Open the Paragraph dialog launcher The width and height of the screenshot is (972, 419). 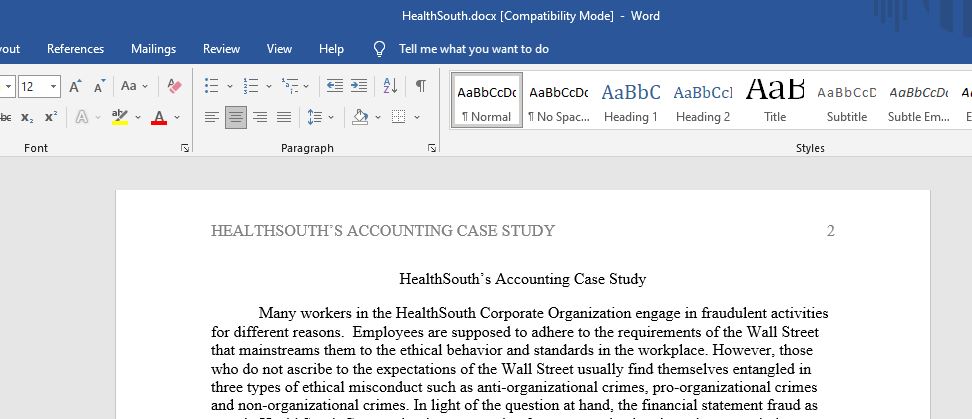coord(432,148)
